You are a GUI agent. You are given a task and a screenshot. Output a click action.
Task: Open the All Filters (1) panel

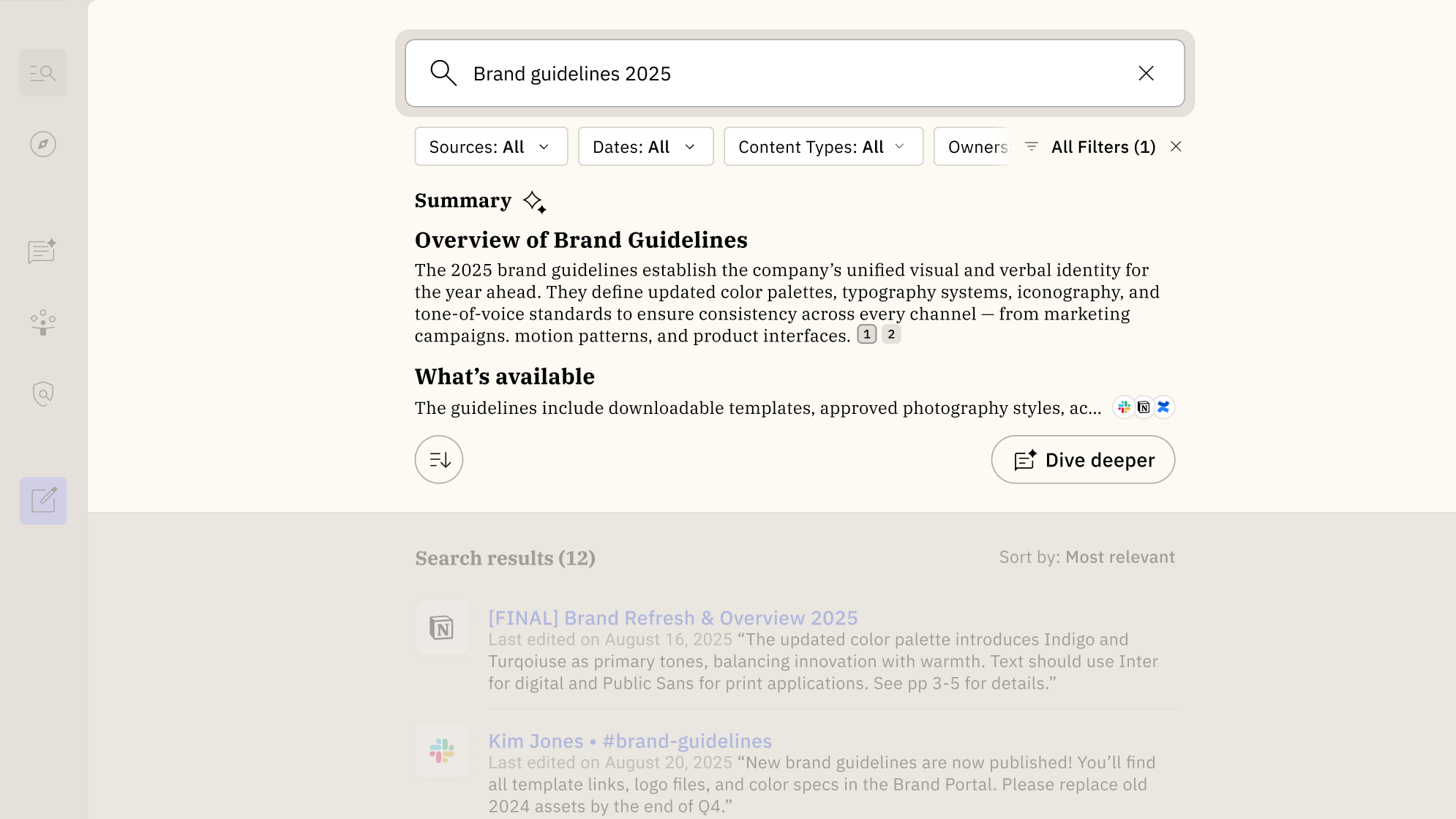click(x=1093, y=147)
